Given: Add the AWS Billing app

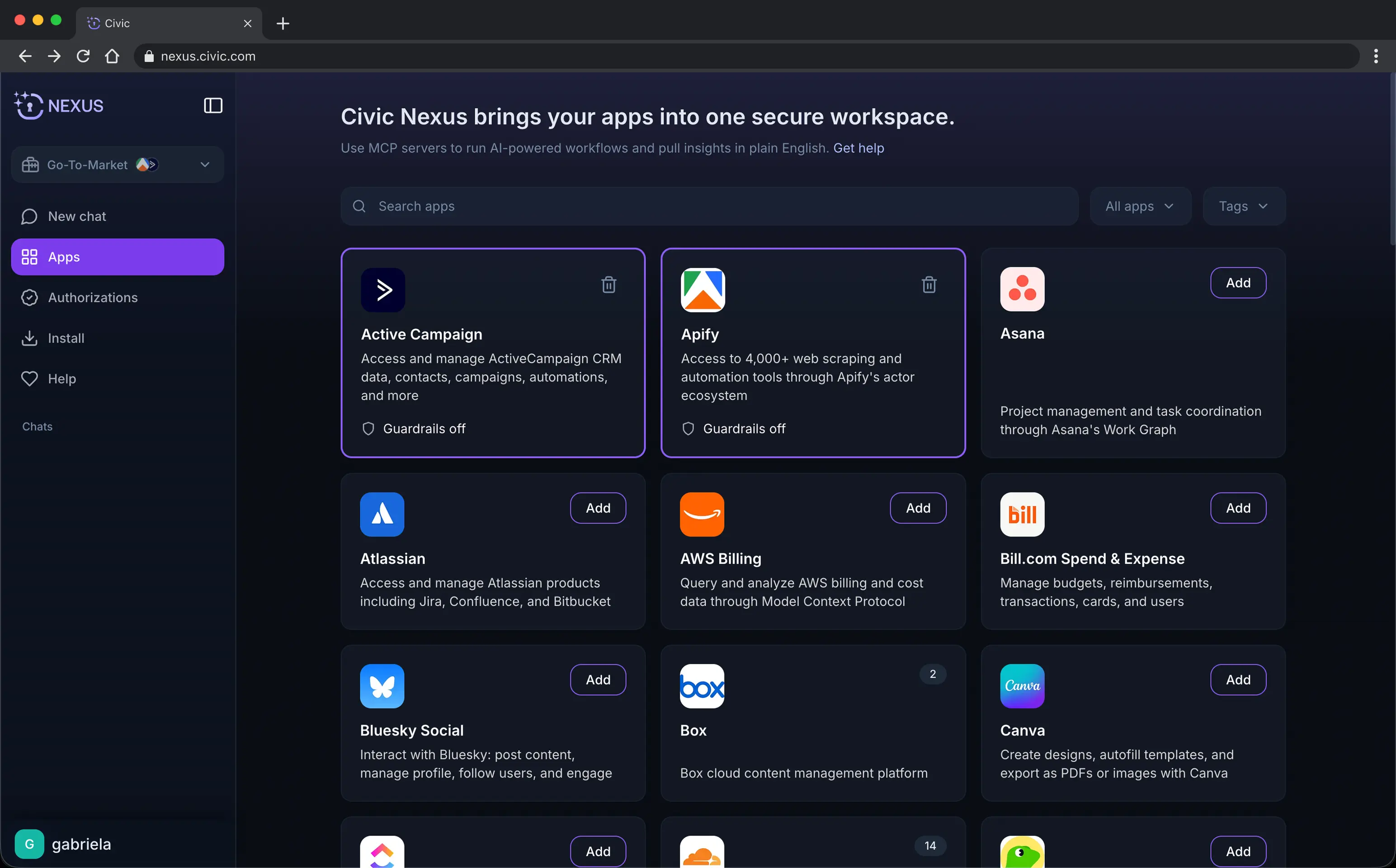Looking at the screenshot, I should 918,508.
